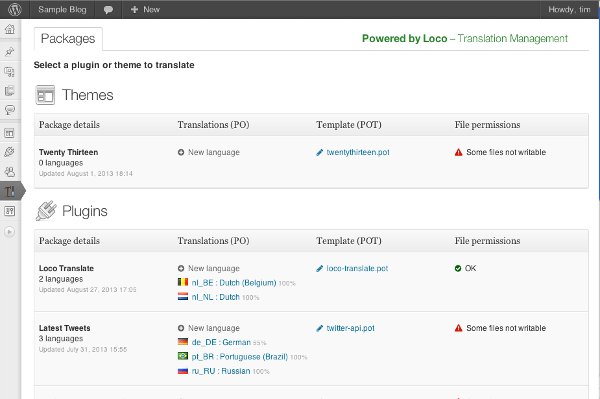Viewport: 600px width, 399px height.
Task: Click the green OK check icon
Action: pos(458,269)
